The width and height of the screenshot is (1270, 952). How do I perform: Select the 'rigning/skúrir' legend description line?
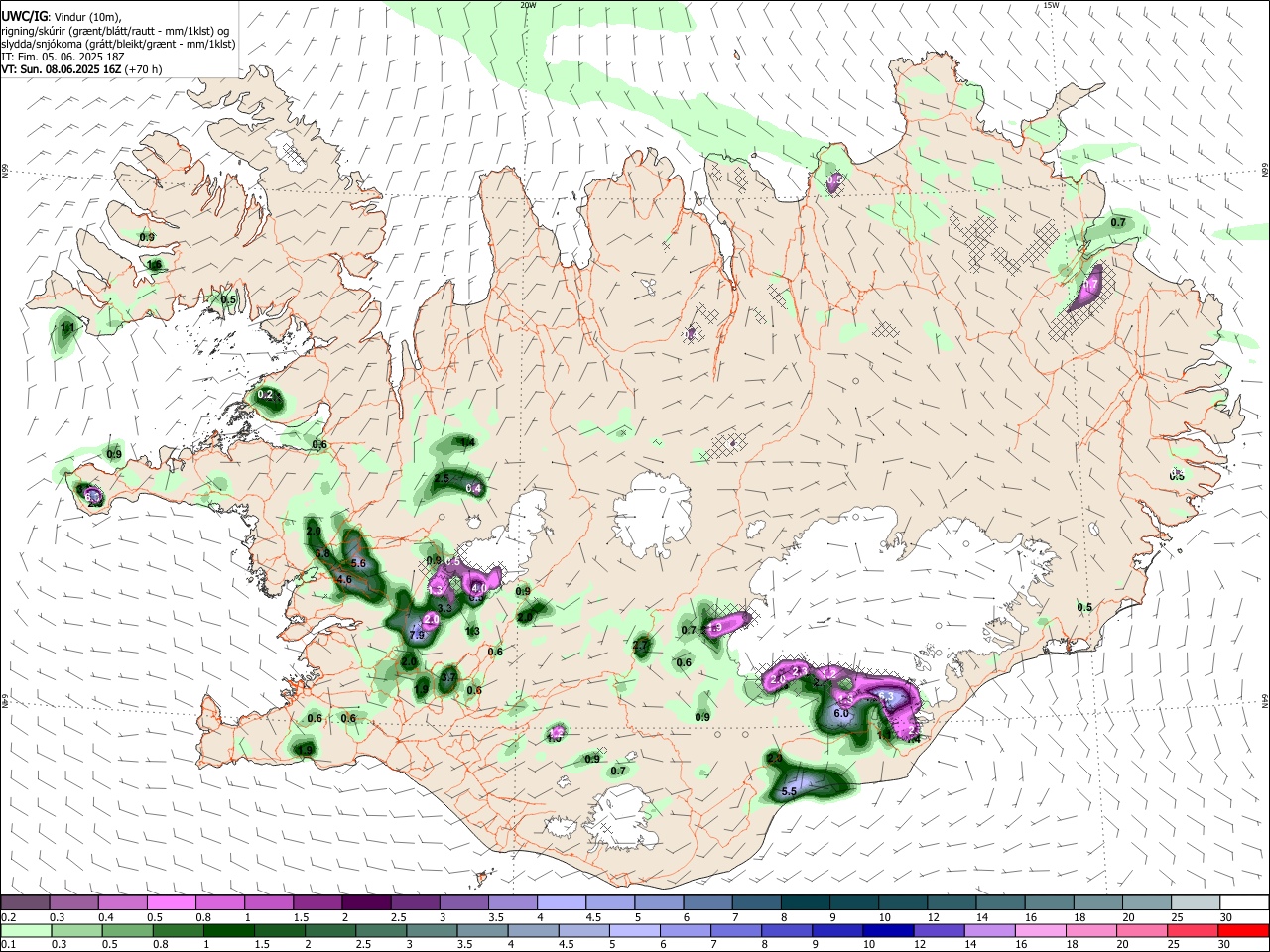click(115, 31)
